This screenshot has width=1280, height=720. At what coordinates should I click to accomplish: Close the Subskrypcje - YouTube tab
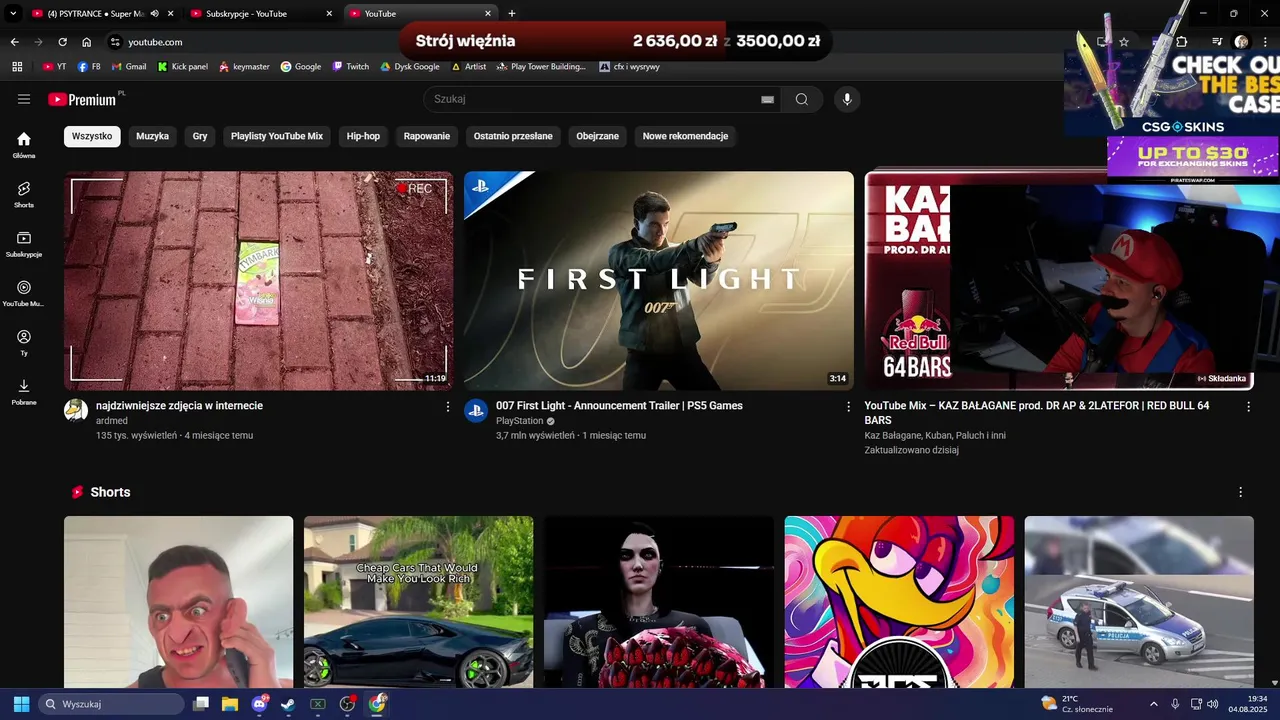click(329, 14)
